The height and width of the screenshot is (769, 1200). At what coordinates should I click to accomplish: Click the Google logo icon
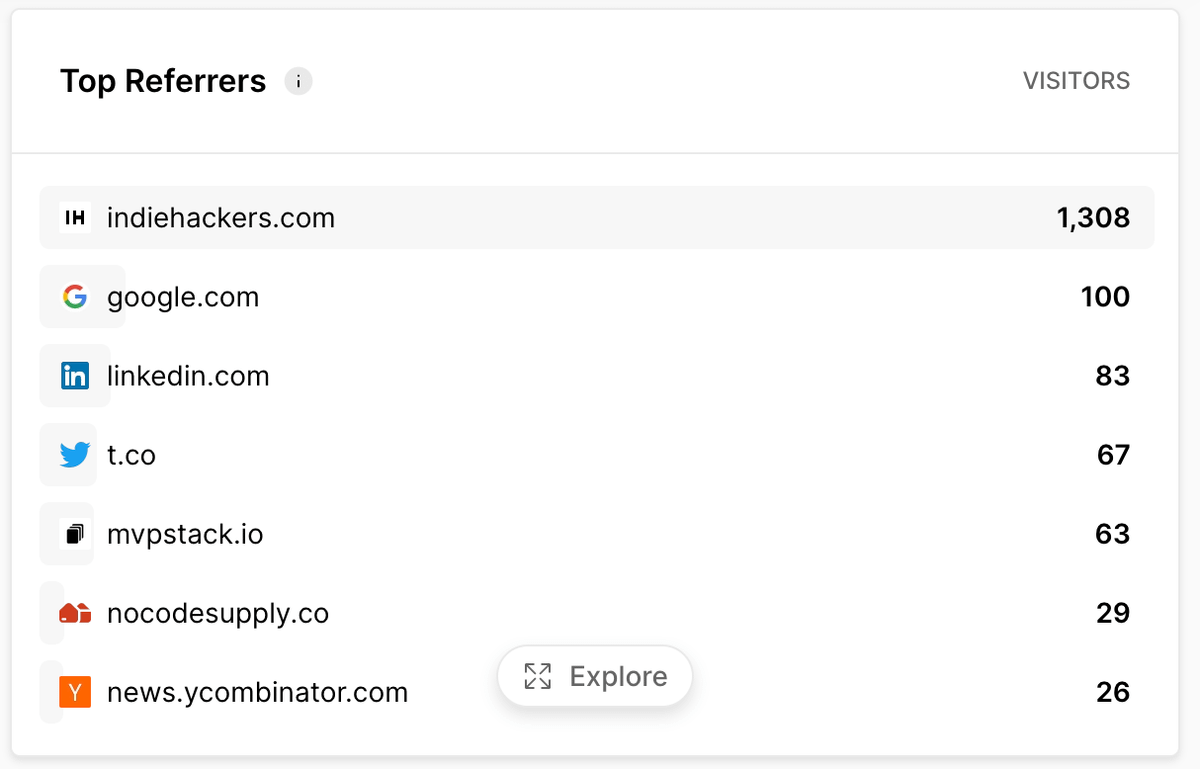pyautogui.click(x=75, y=297)
